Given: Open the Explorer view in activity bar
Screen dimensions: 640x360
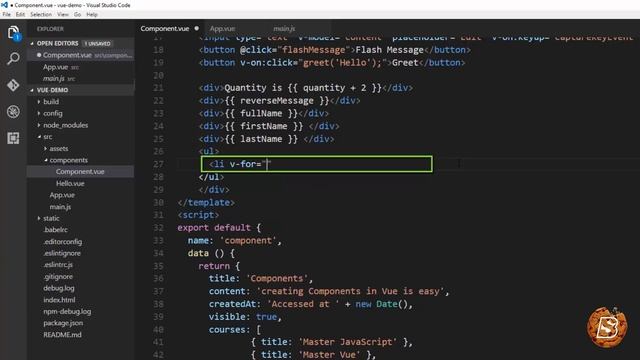Looking at the screenshot, I should point(13,33).
